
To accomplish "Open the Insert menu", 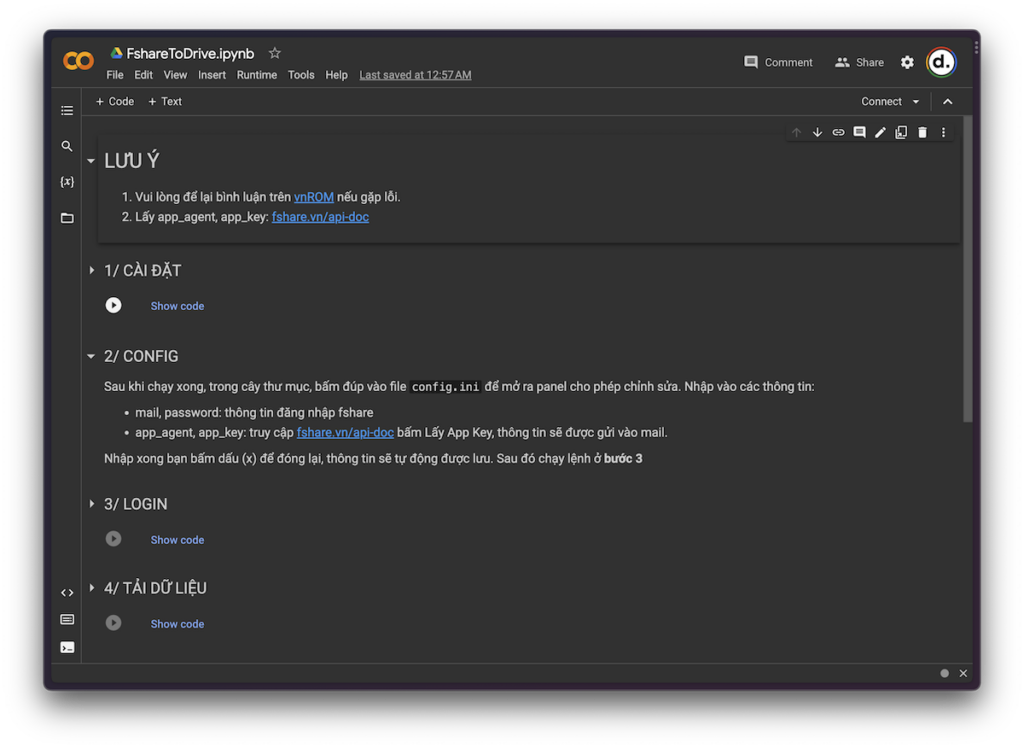I will click(x=212, y=75).
